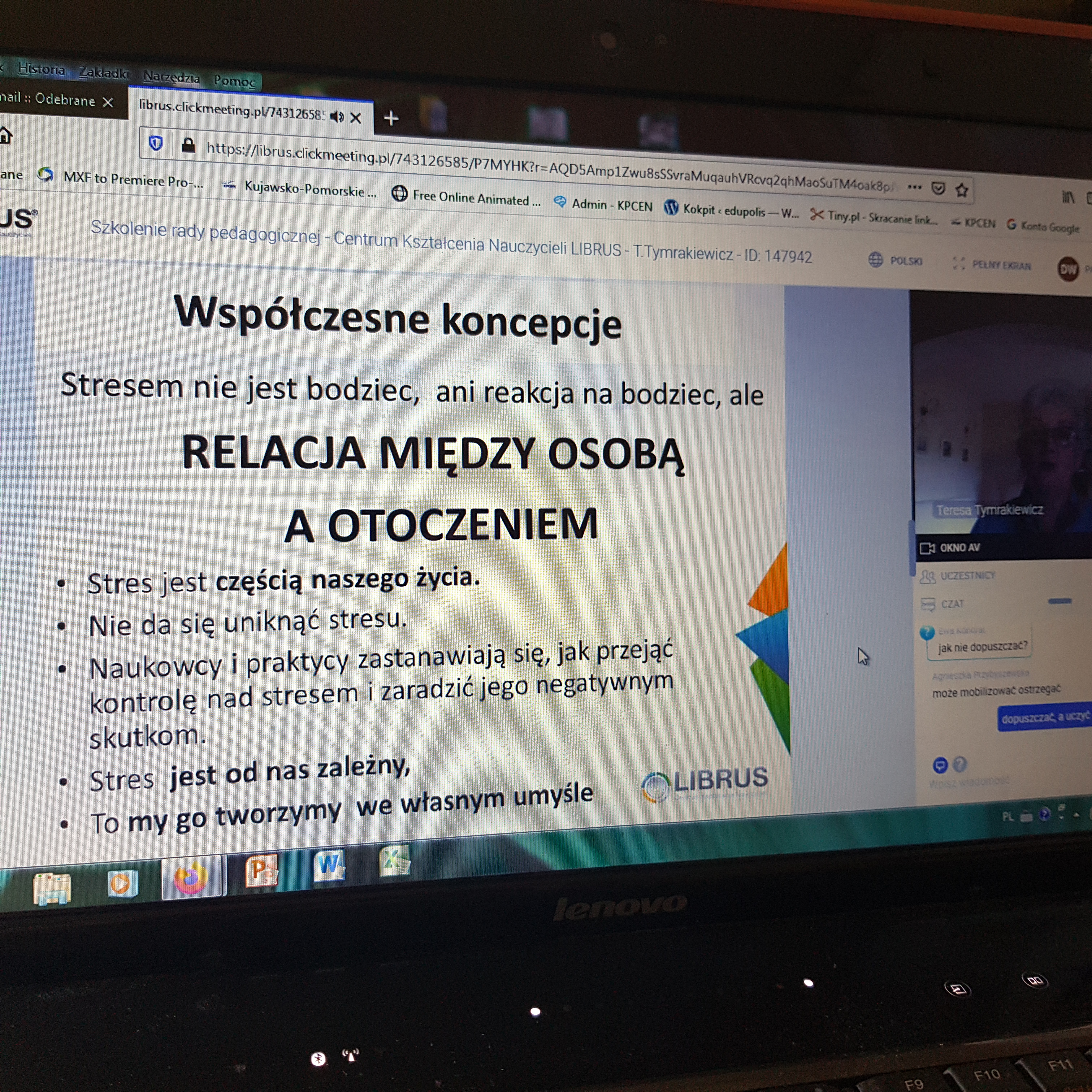Change language via POLSKI selector

coord(895,261)
